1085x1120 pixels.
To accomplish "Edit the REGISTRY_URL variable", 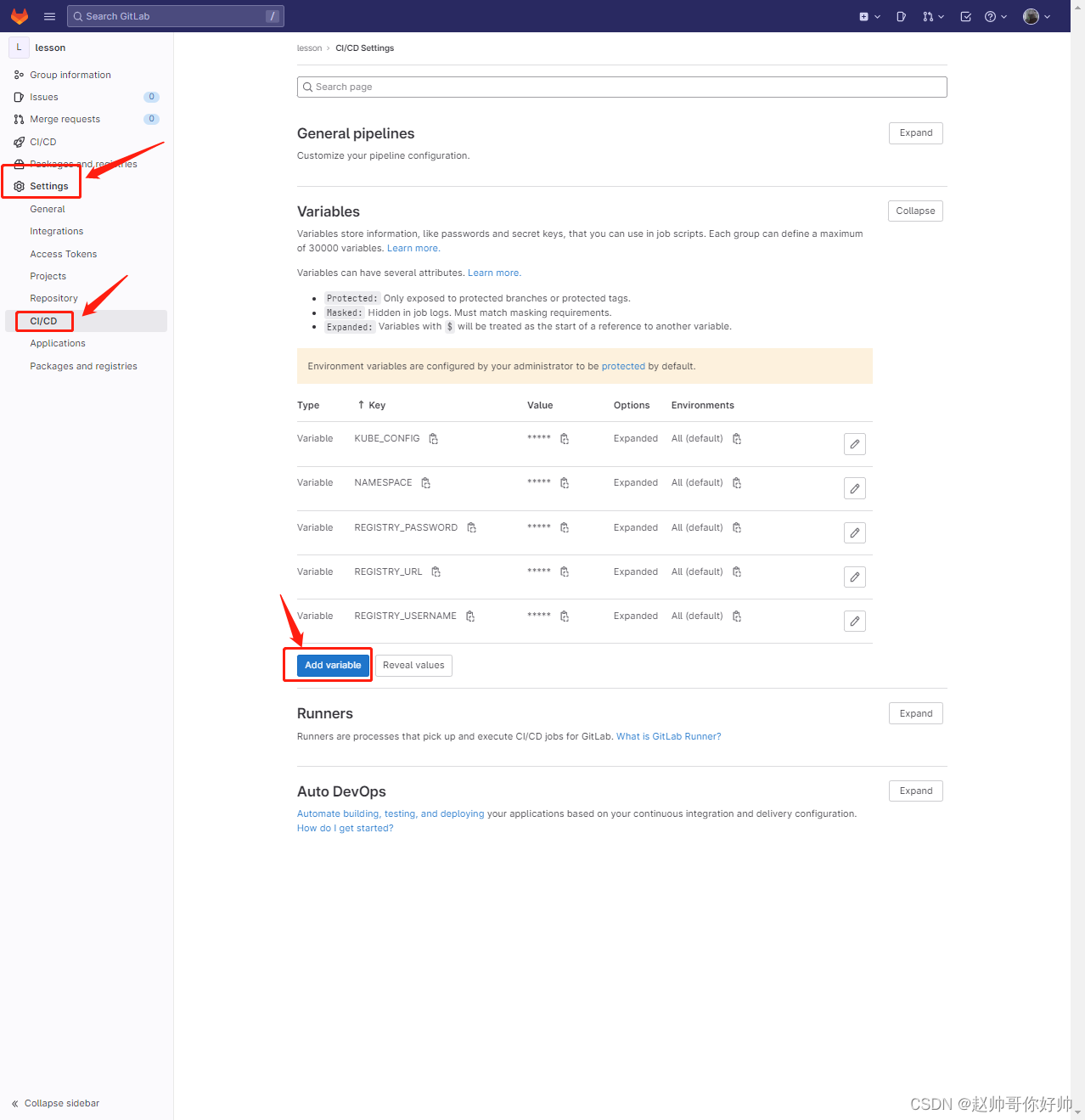I will click(x=855, y=577).
